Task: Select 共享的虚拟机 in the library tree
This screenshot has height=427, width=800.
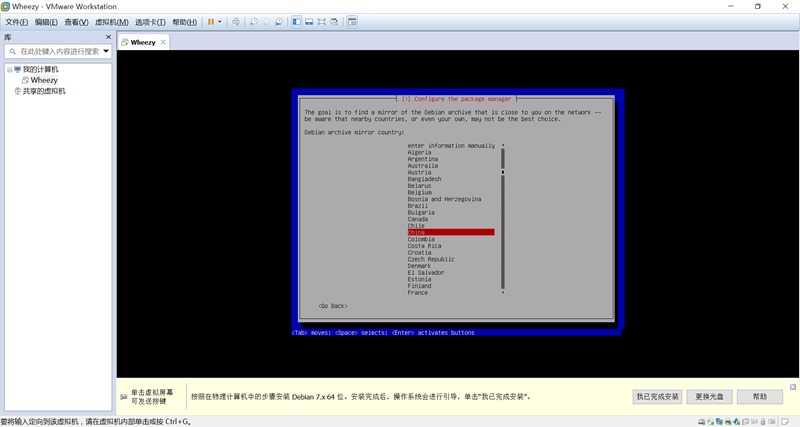Action: click(x=44, y=91)
